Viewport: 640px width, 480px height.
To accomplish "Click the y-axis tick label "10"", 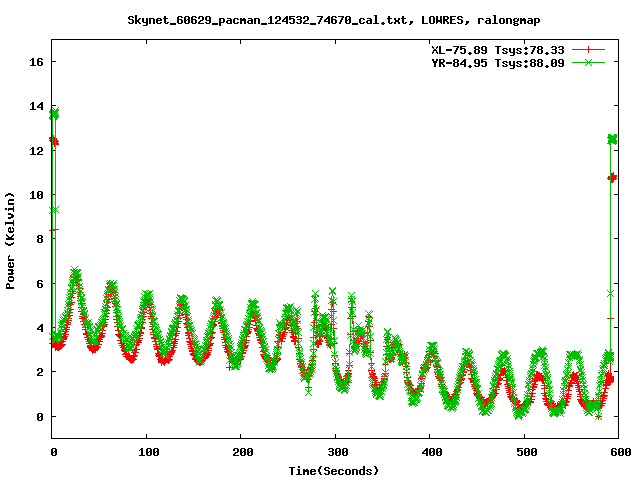I will pyautogui.click(x=36, y=195).
